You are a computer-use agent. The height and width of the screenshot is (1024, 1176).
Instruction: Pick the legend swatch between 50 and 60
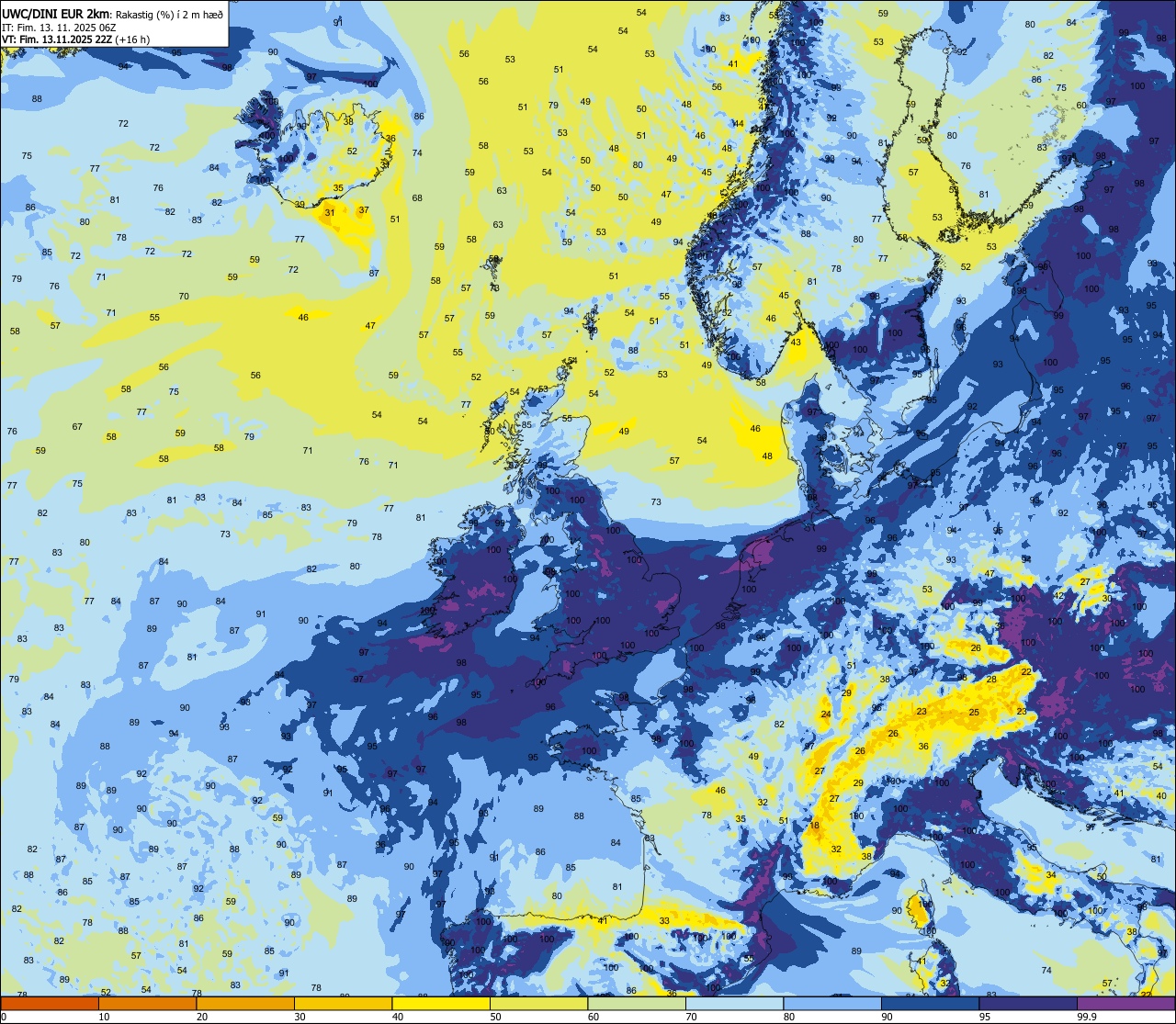tap(538, 1003)
